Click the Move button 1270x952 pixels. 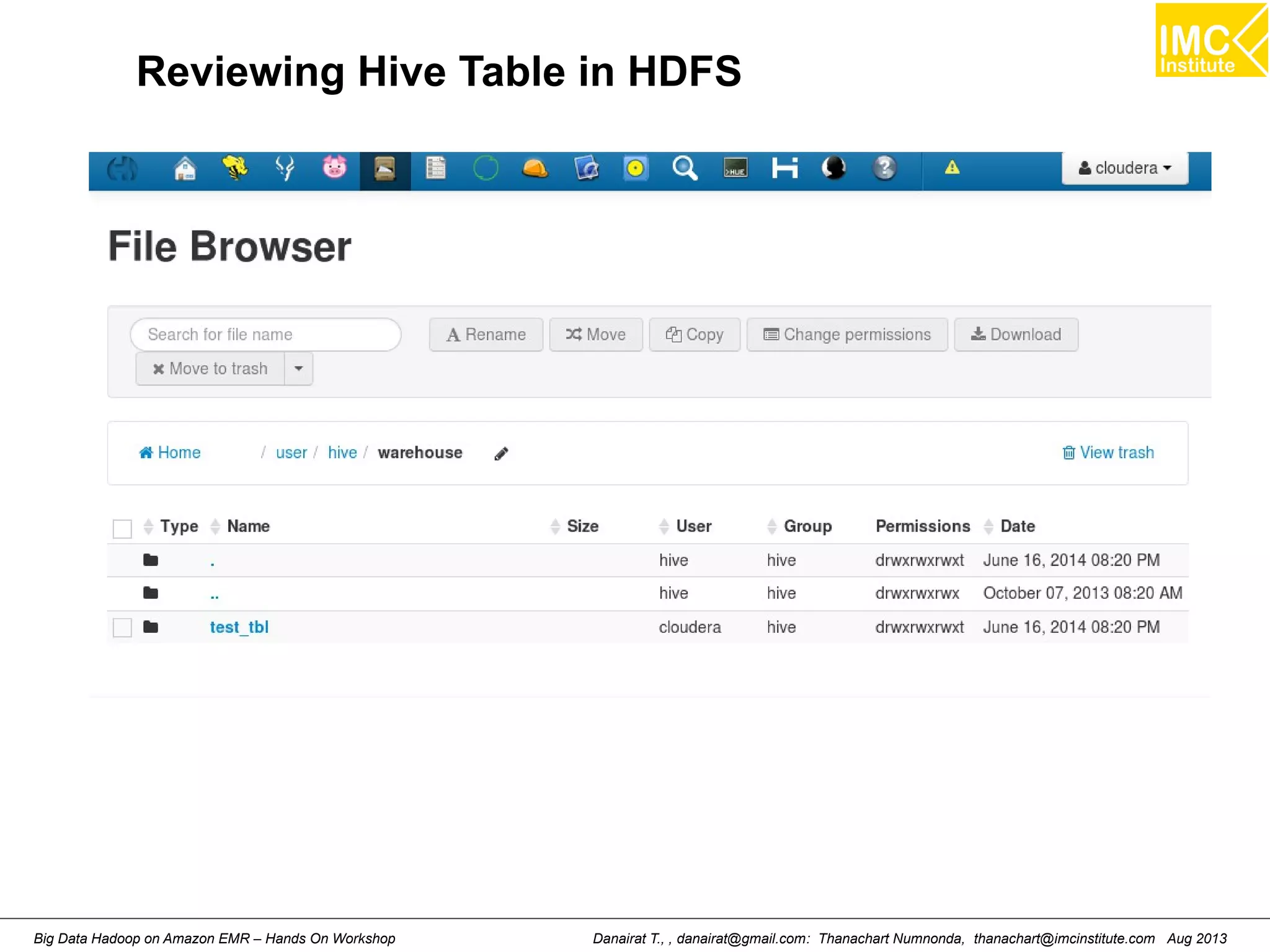tap(596, 335)
